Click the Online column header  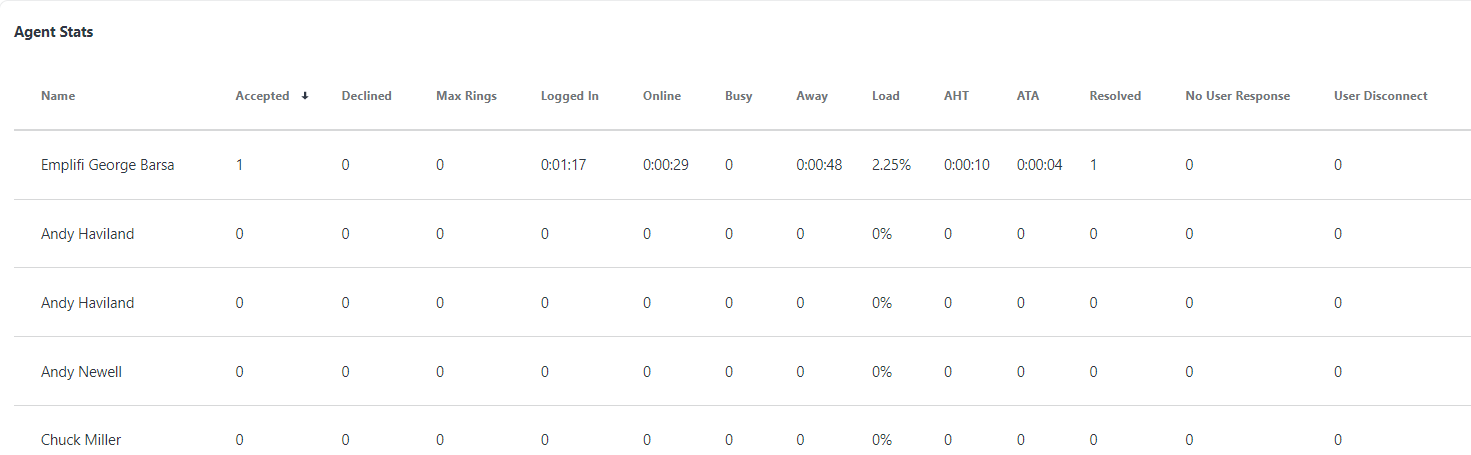pos(661,96)
